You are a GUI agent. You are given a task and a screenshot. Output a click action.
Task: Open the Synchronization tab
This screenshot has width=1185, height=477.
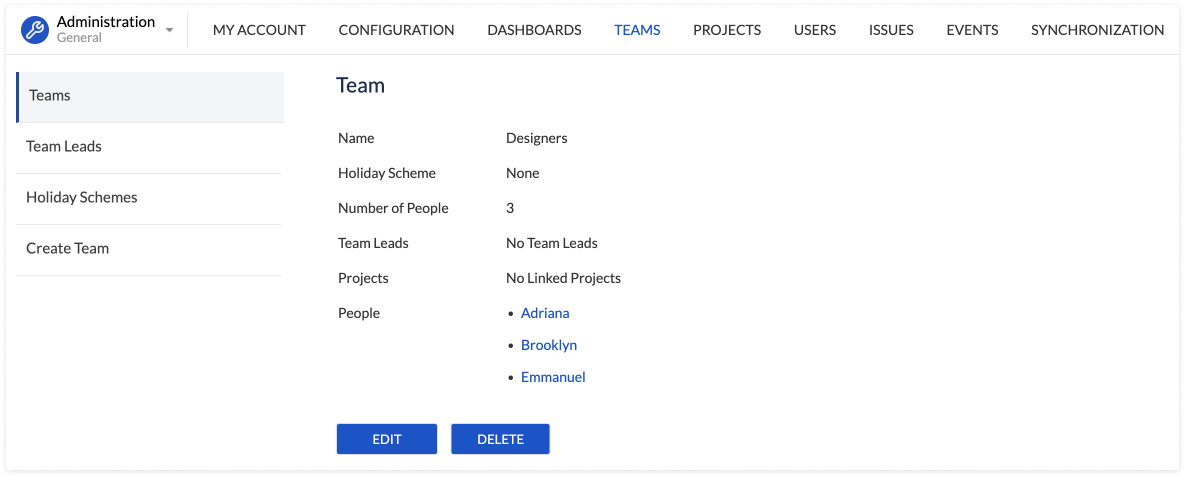pyautogui.click(x=1097, y=30)
